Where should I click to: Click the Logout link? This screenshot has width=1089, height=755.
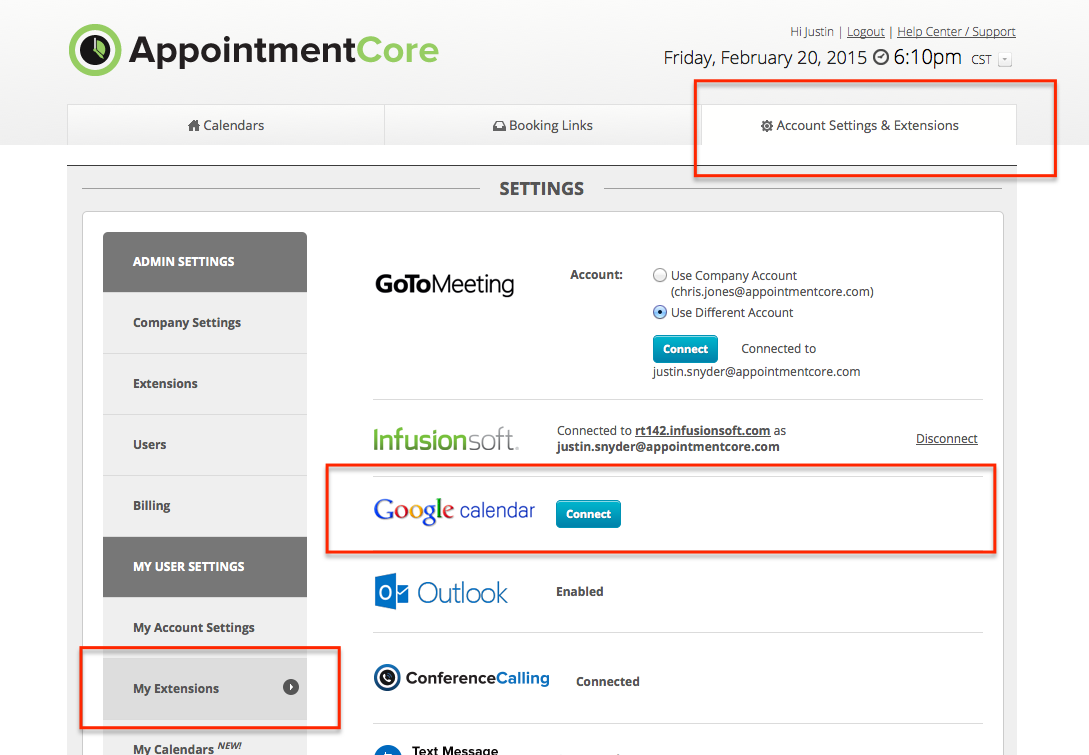pyautogui.click(x=865, y=32)
